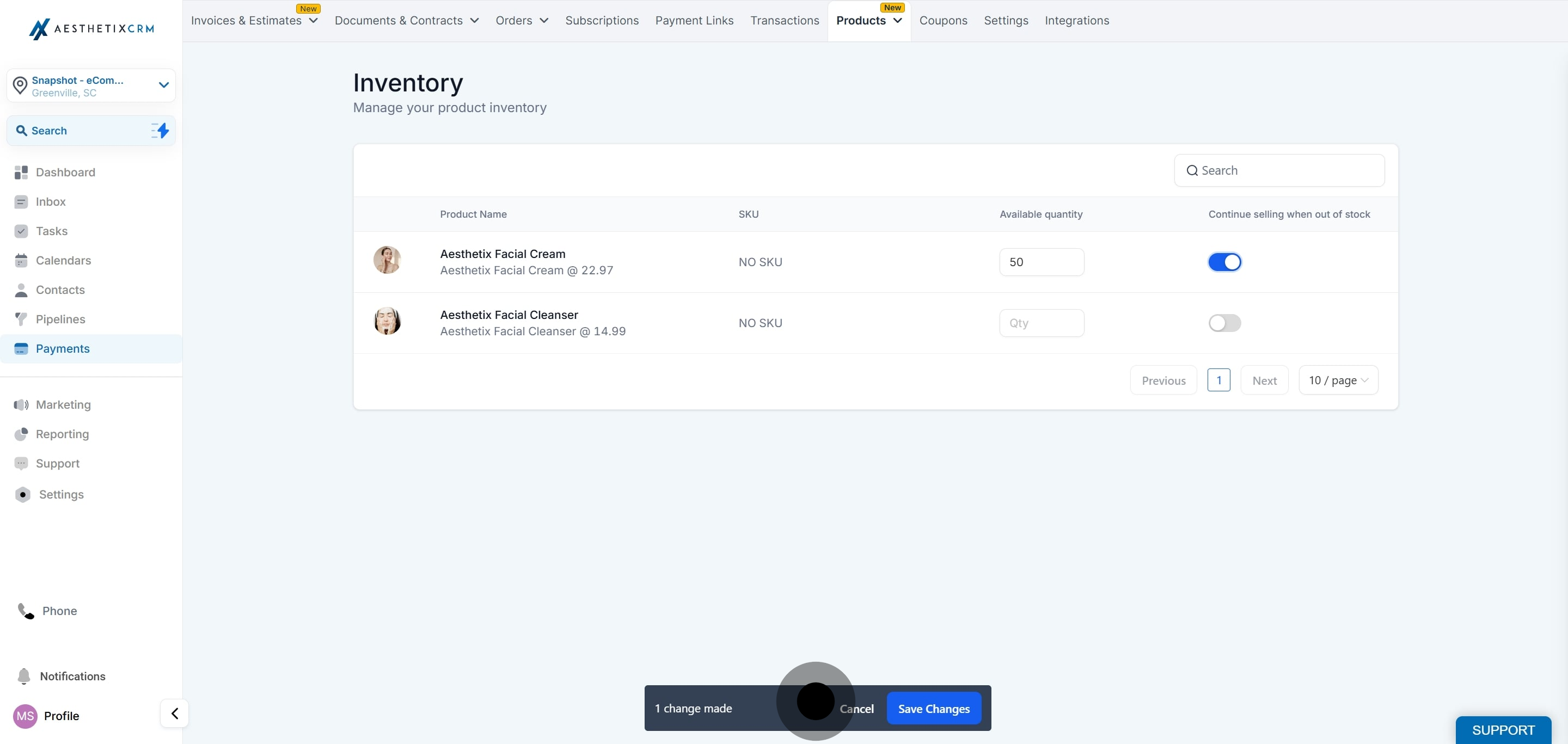
Task: Expand Invoices & Estimates dropdown
Action: coord(254,21)
